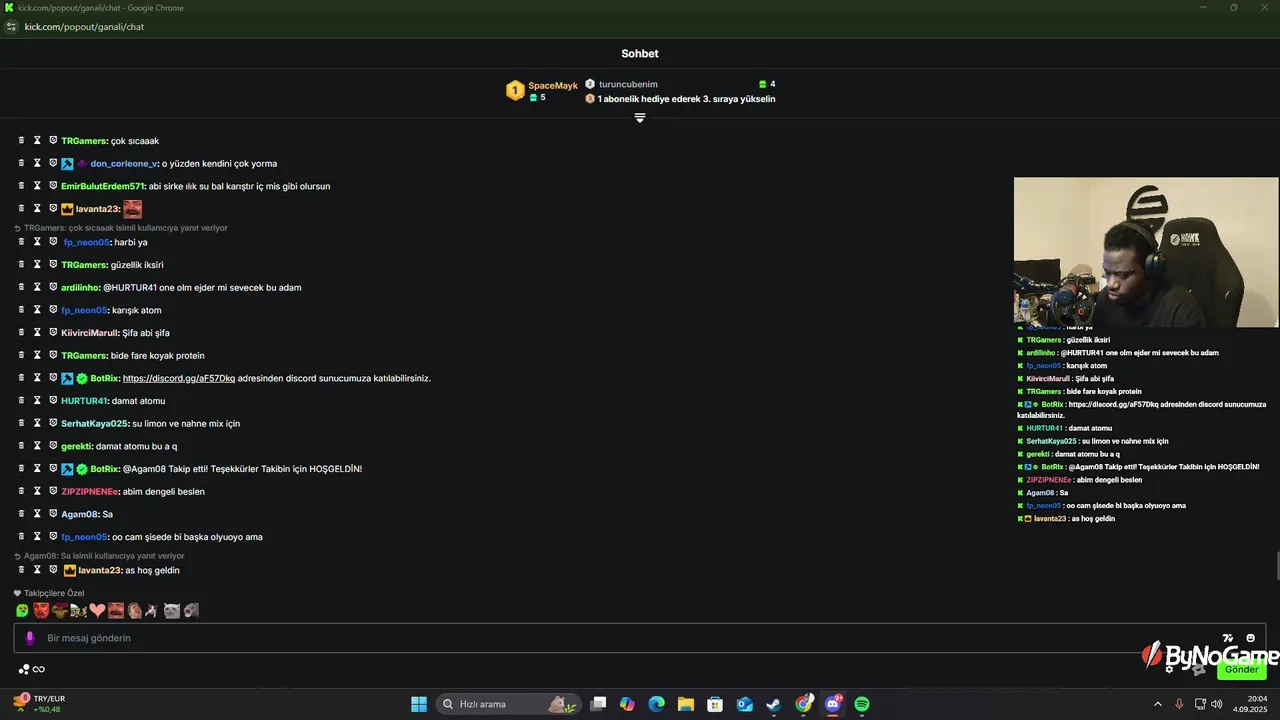Click the purple microphone icon in message box
1280x720 pixels.
29,638
